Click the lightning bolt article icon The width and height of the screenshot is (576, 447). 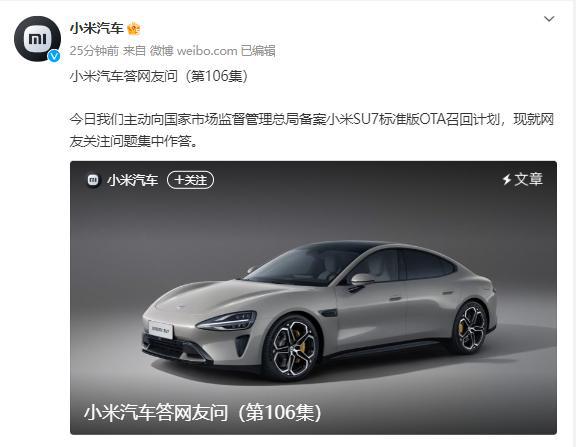pos(507,179)
